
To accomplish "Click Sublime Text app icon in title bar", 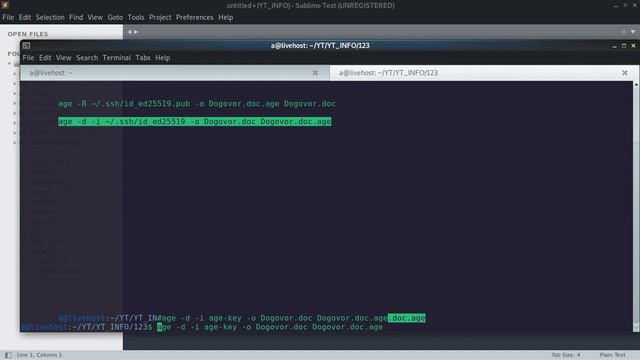I will pyautogui.click(x=5, y=5).
